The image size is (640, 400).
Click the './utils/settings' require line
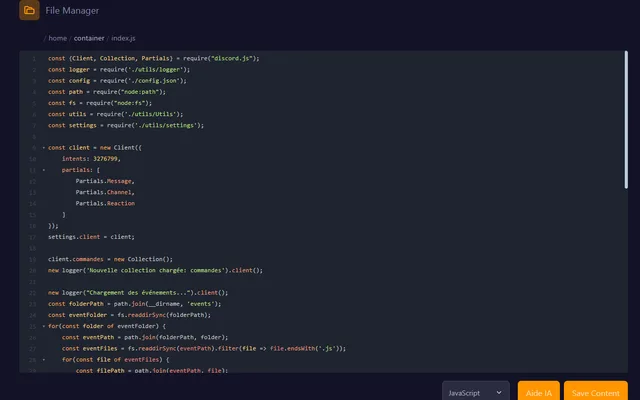pyautogui.click(x=126, y=125)
